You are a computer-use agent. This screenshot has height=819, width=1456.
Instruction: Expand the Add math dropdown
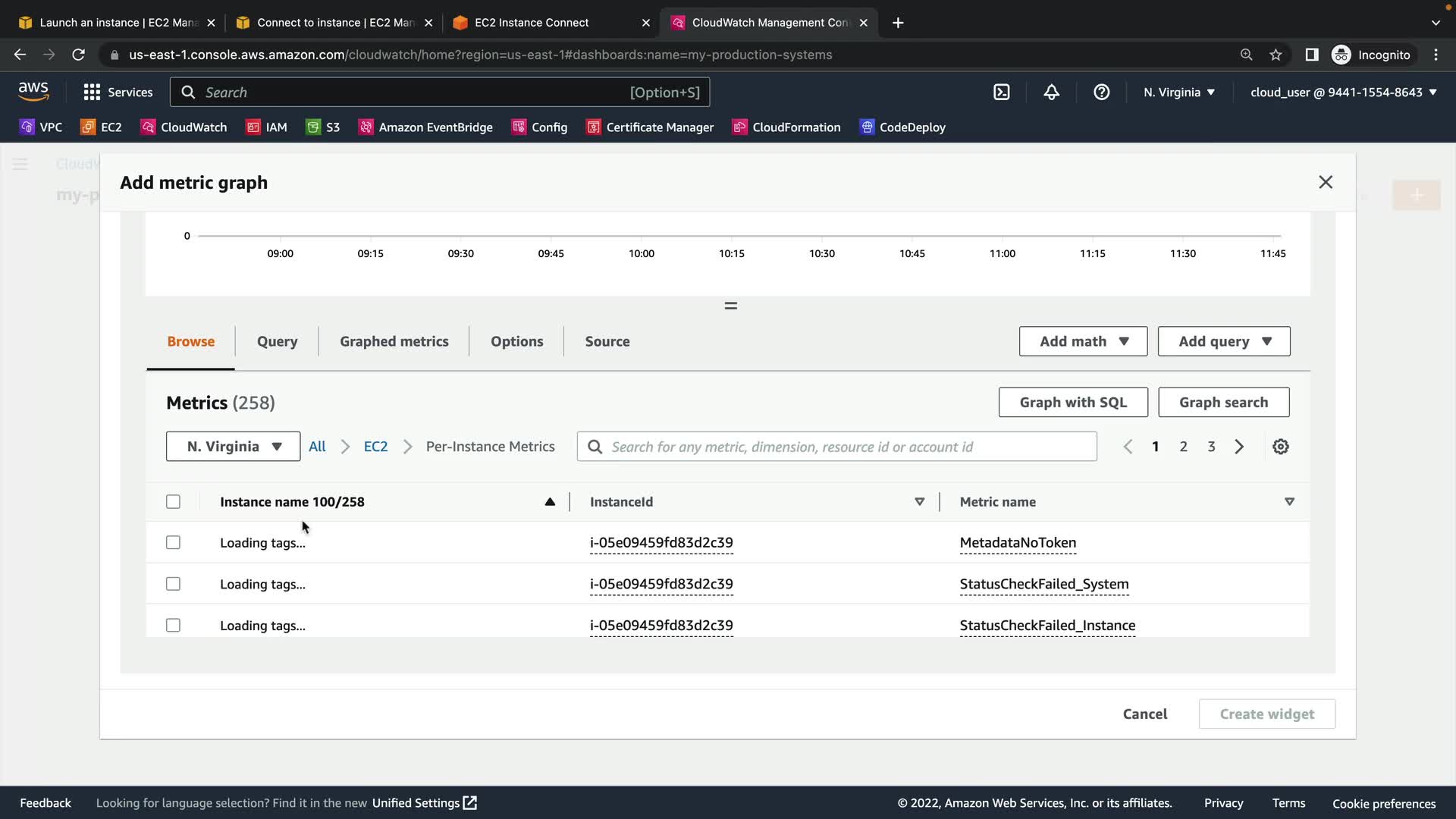(x=1083, y=341)
